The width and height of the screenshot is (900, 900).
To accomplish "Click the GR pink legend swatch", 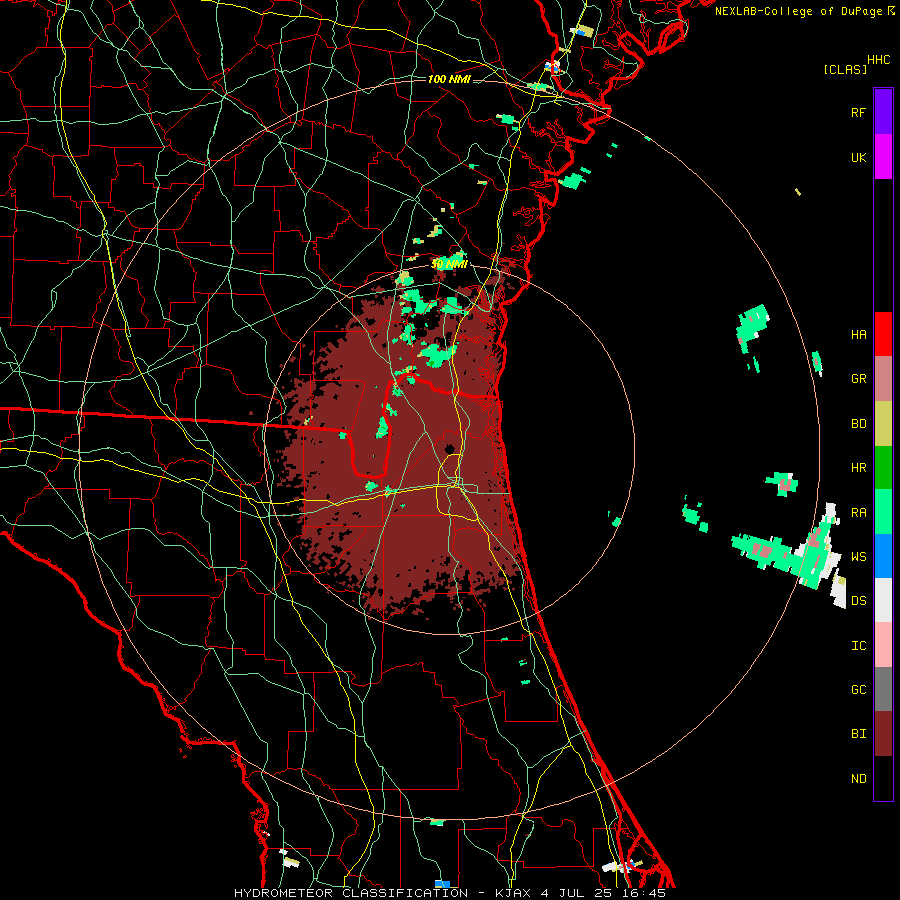I will (883, 379).
